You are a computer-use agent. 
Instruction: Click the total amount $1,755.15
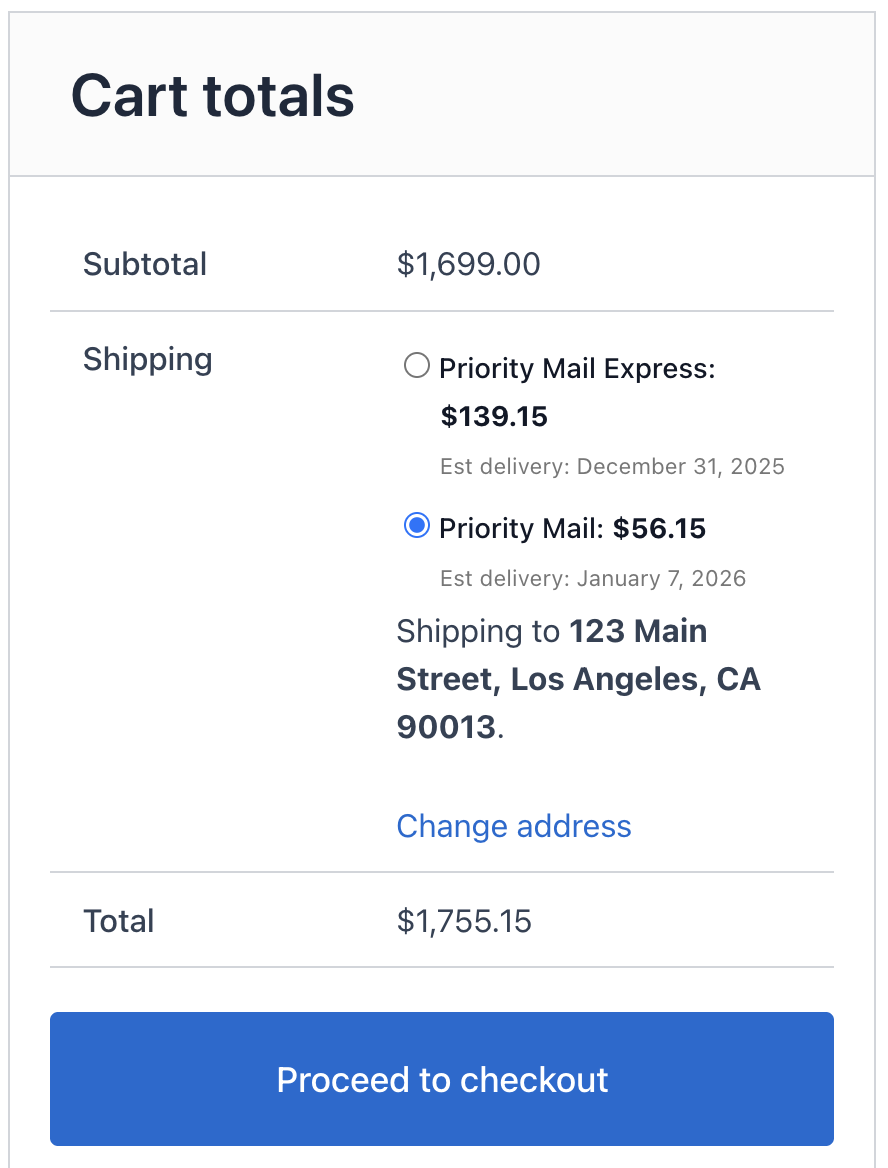[x=464, y=920]
